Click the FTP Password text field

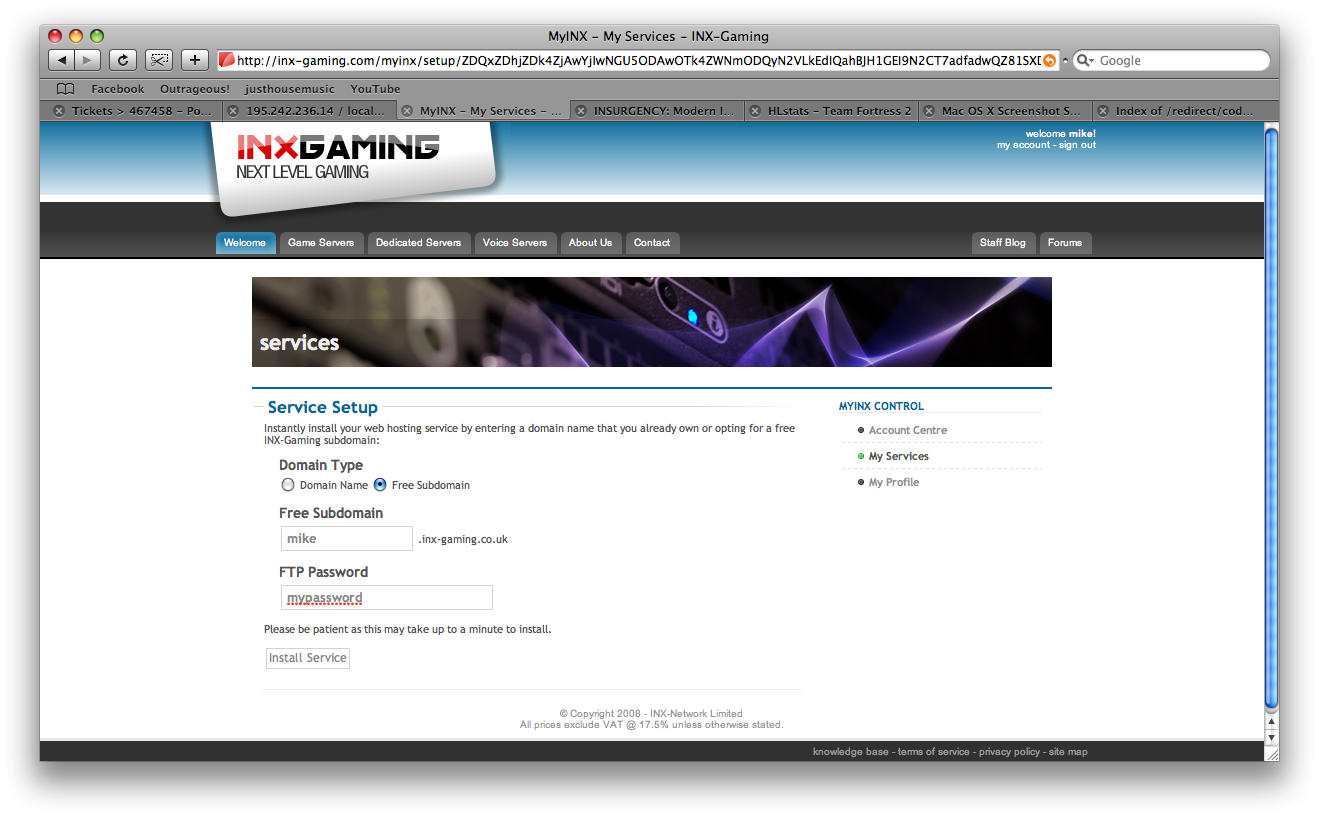click(x=387, y=598)
